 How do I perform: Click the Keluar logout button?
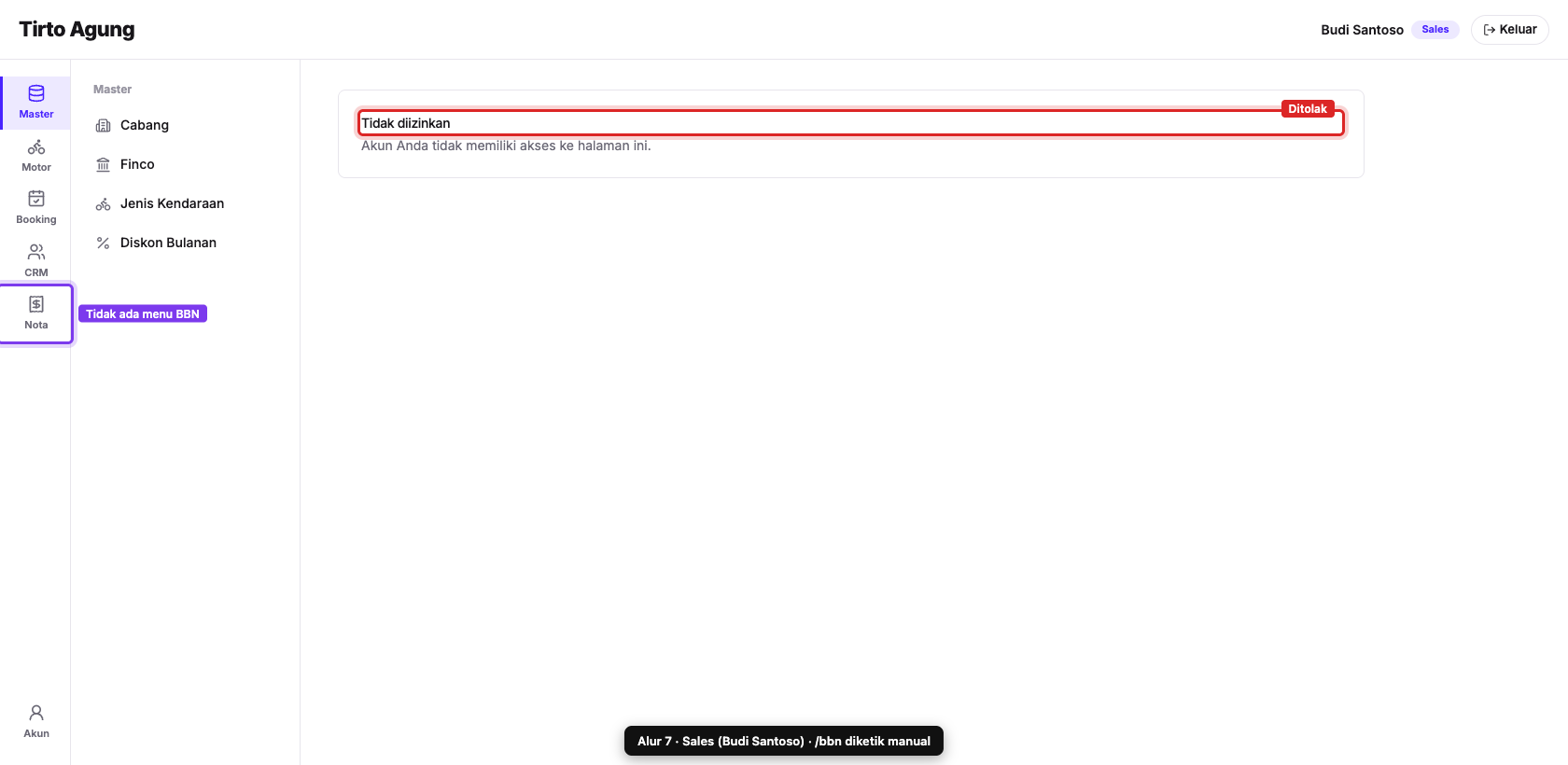1509,30
